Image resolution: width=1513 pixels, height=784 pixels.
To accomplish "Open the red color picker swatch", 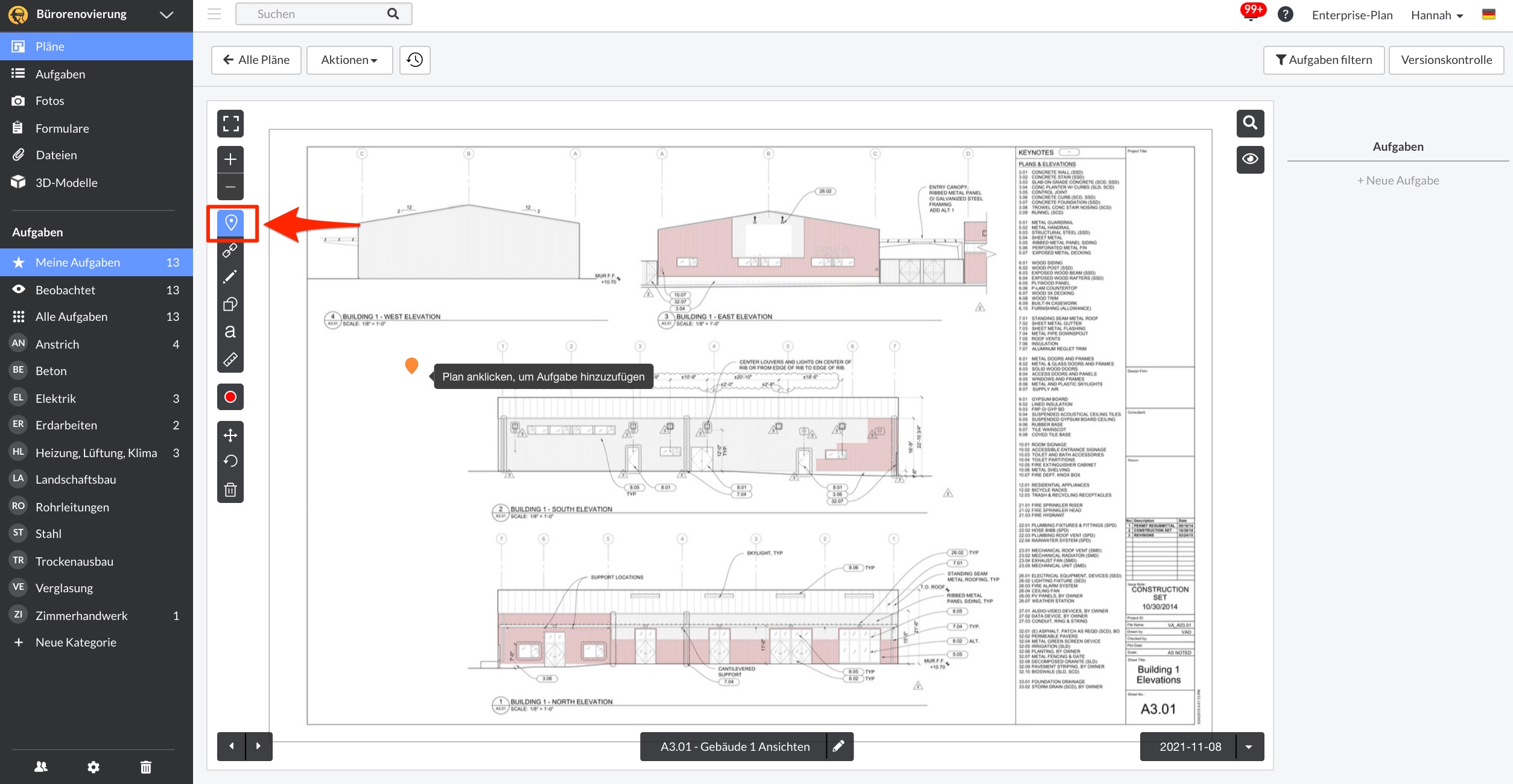I will [x=230, y=397].
